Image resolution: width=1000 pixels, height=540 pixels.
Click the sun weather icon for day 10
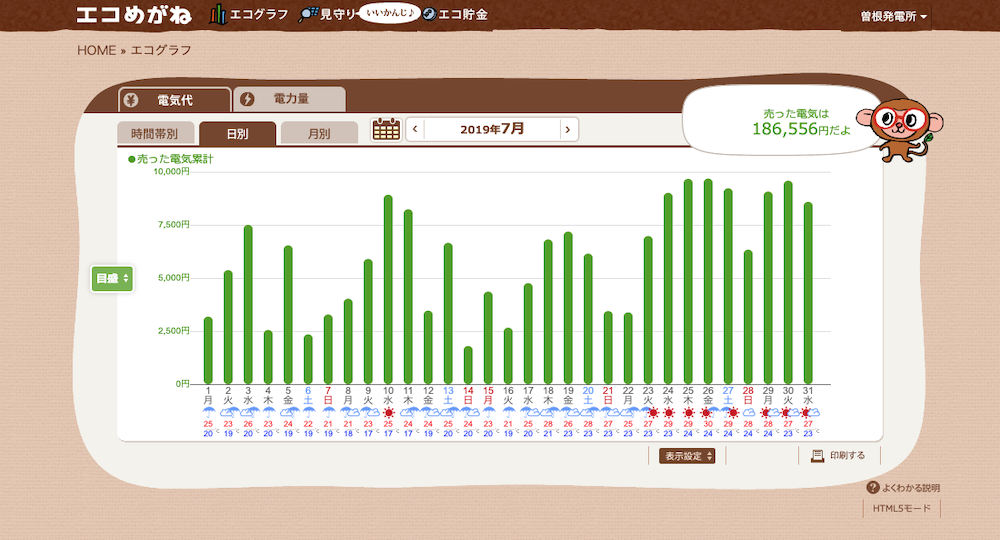(388, 412)
